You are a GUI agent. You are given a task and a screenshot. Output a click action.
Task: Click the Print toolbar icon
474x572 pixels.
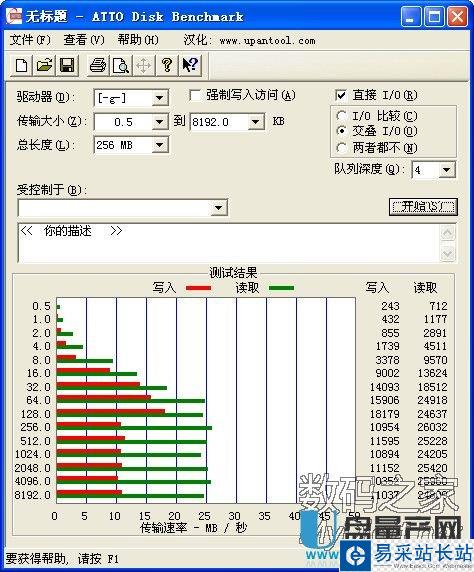pyautogui.click(x=98, y=65)
